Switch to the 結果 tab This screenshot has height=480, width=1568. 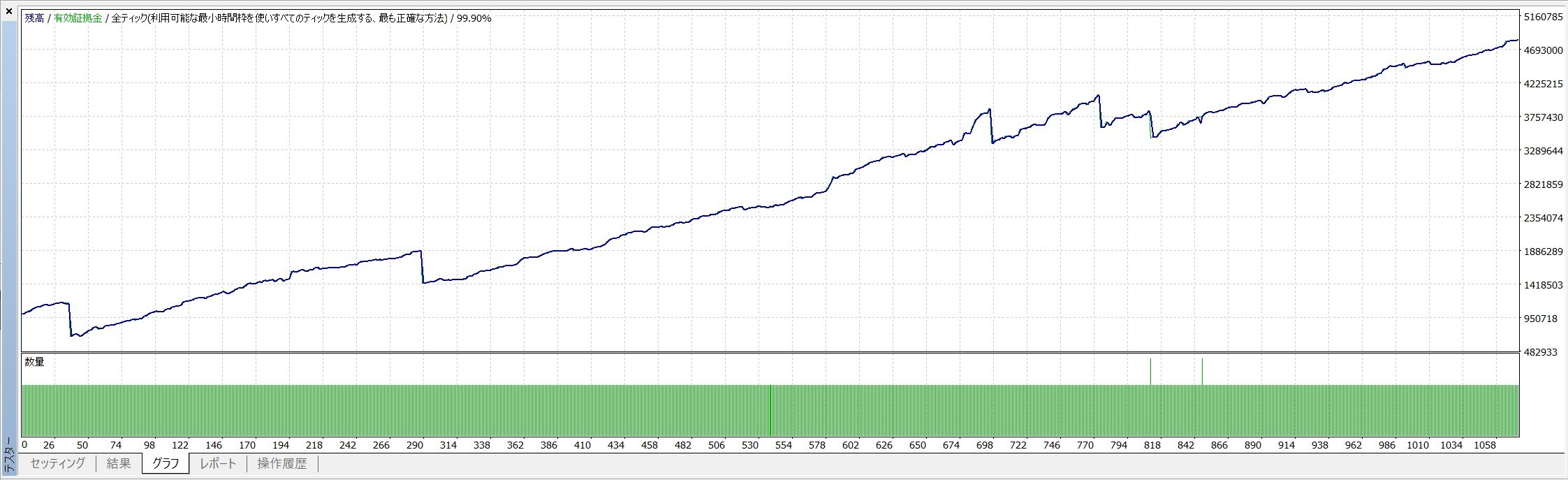tap(119, 463)
